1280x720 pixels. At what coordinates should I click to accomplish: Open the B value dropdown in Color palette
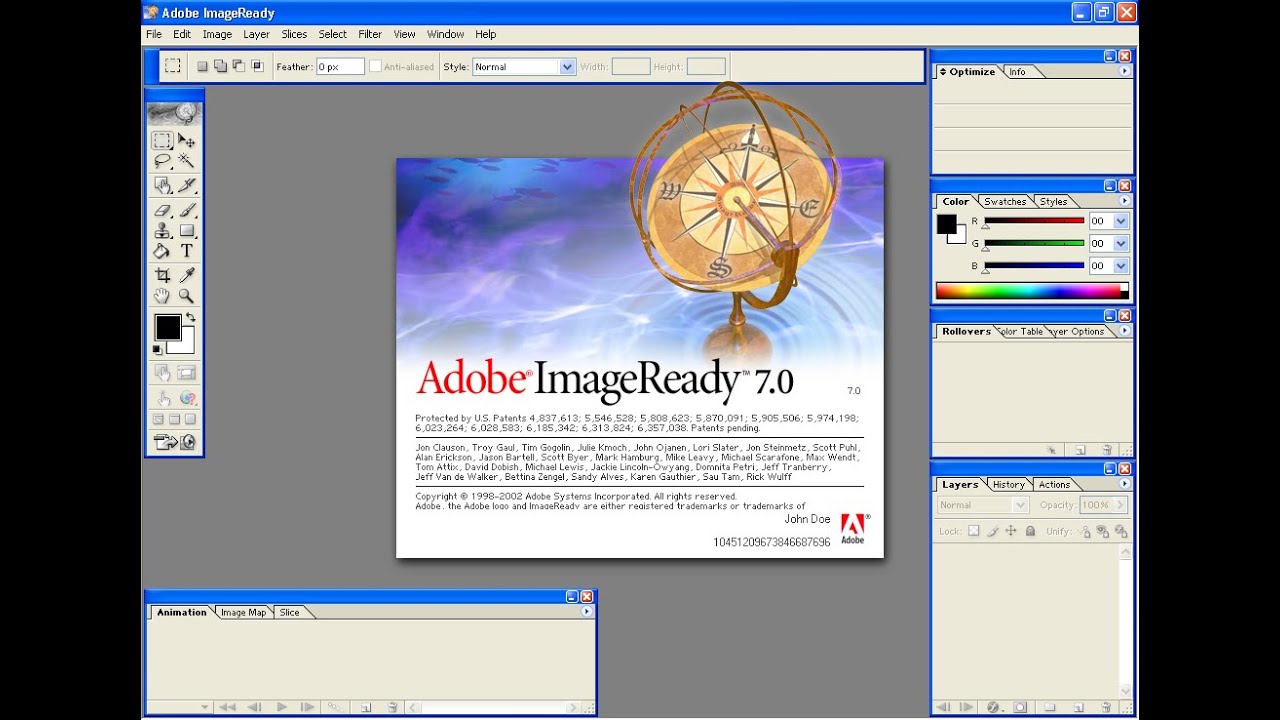[1121, 266]
